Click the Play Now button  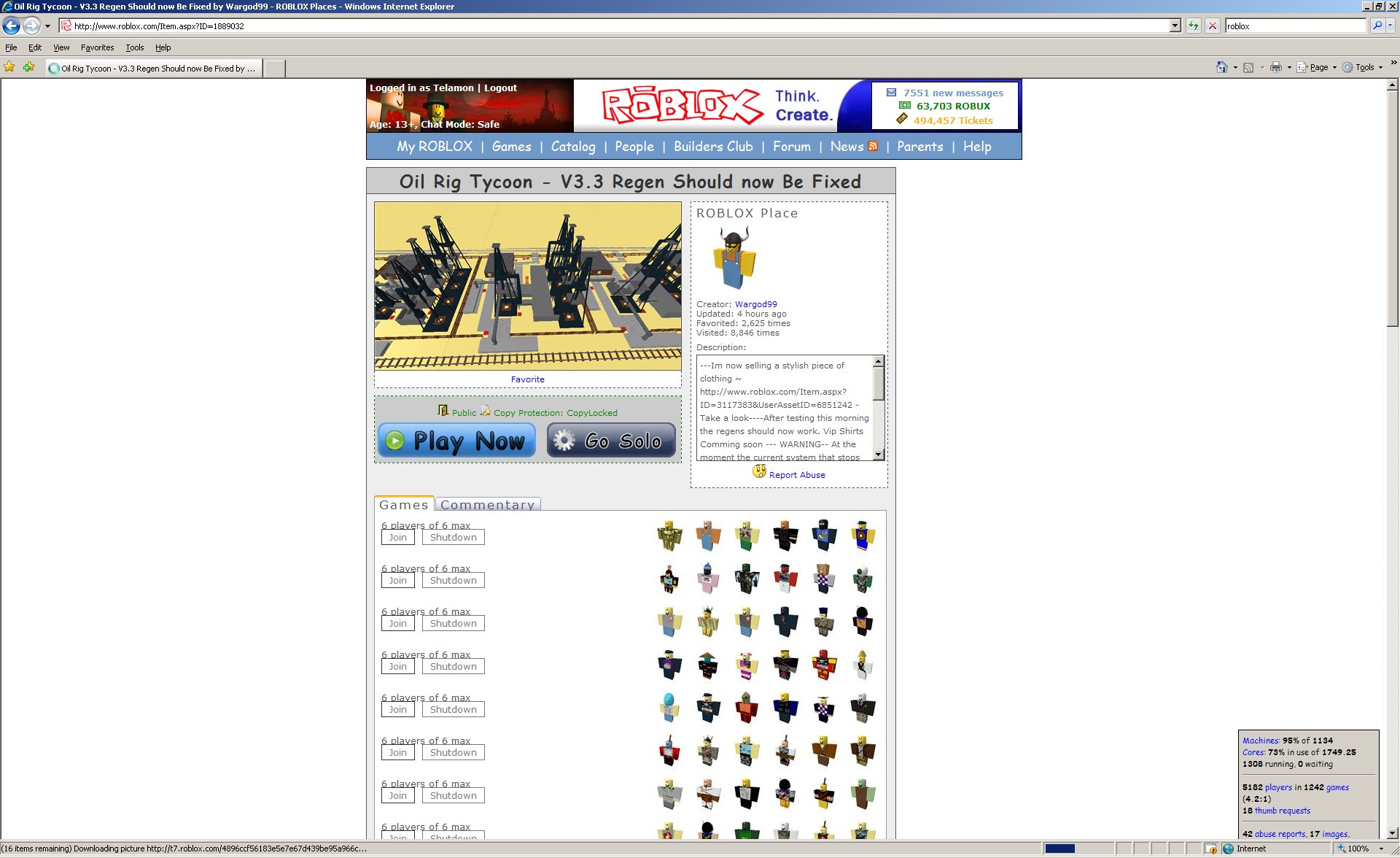(x=457, y=440)
